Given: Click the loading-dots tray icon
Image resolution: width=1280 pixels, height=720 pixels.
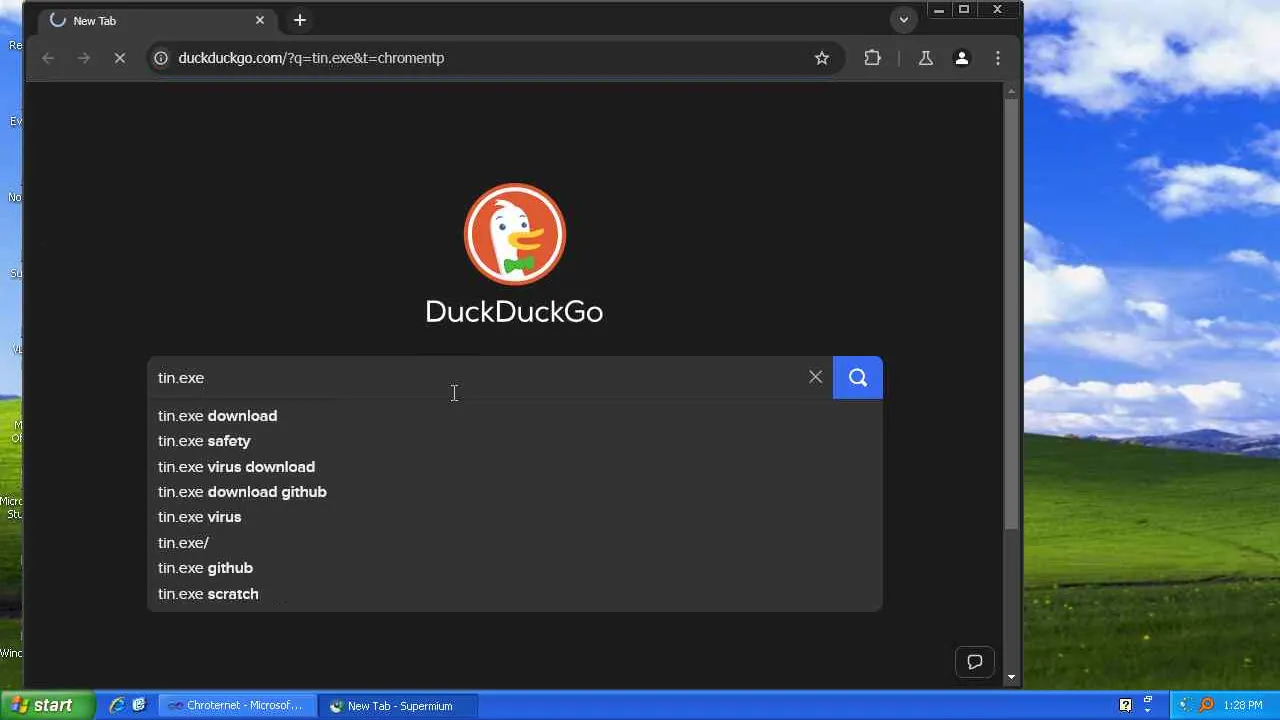Looking at the screenshot, I should (x=1186, y=705).
